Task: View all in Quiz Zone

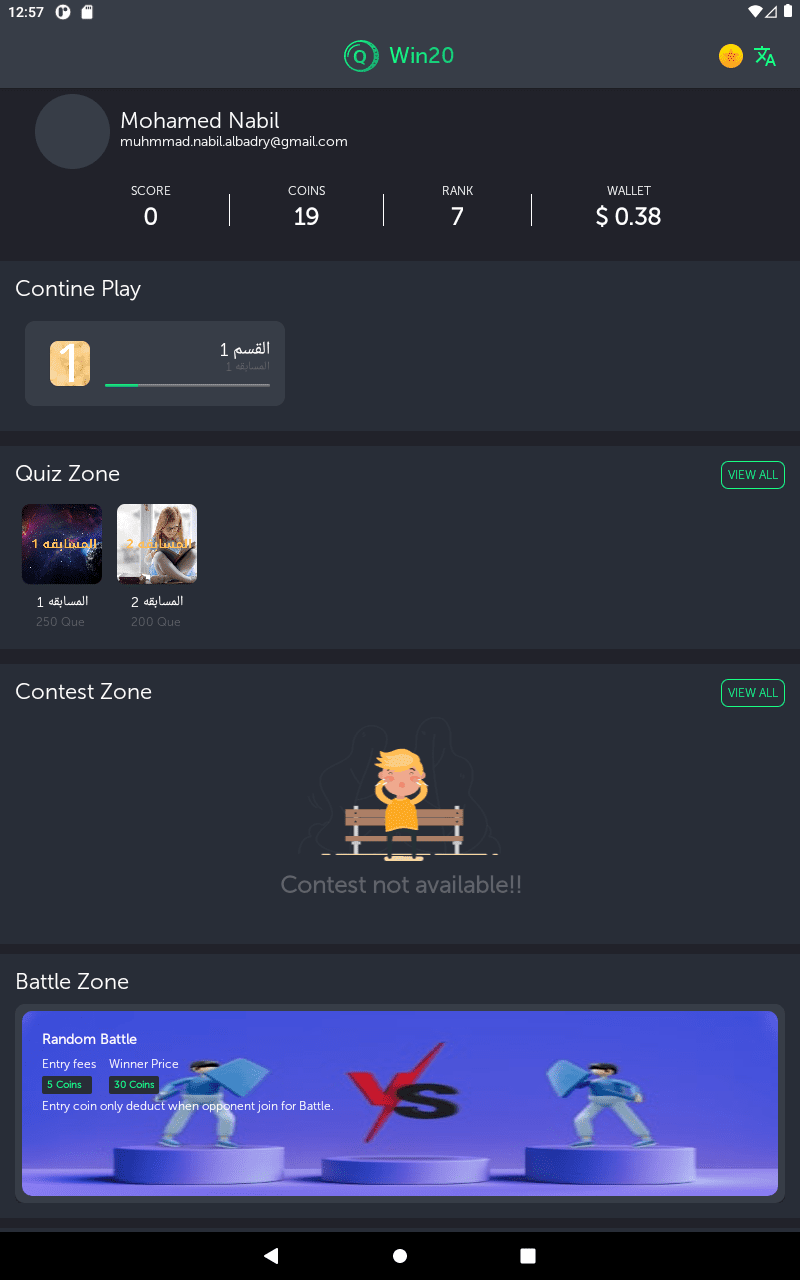Action: [753, 475]
